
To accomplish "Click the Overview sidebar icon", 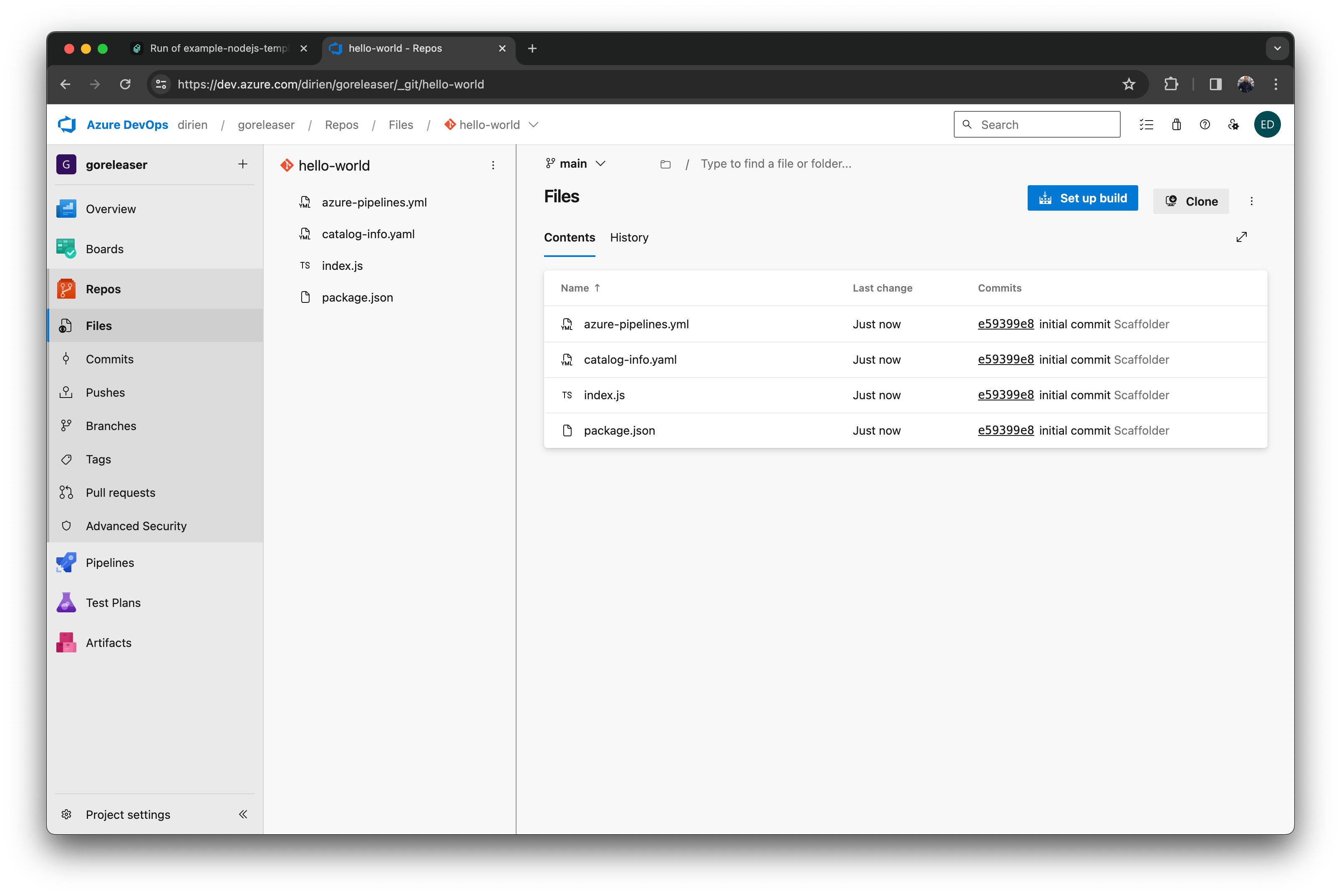I will 66,209.
